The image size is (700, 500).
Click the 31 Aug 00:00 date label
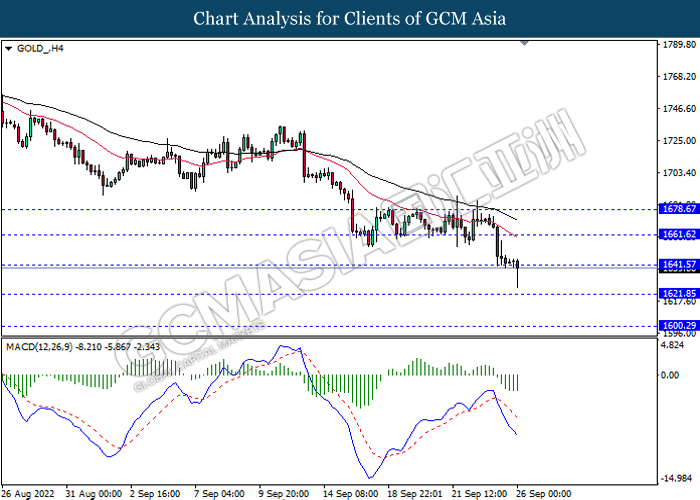pos(93,494)
